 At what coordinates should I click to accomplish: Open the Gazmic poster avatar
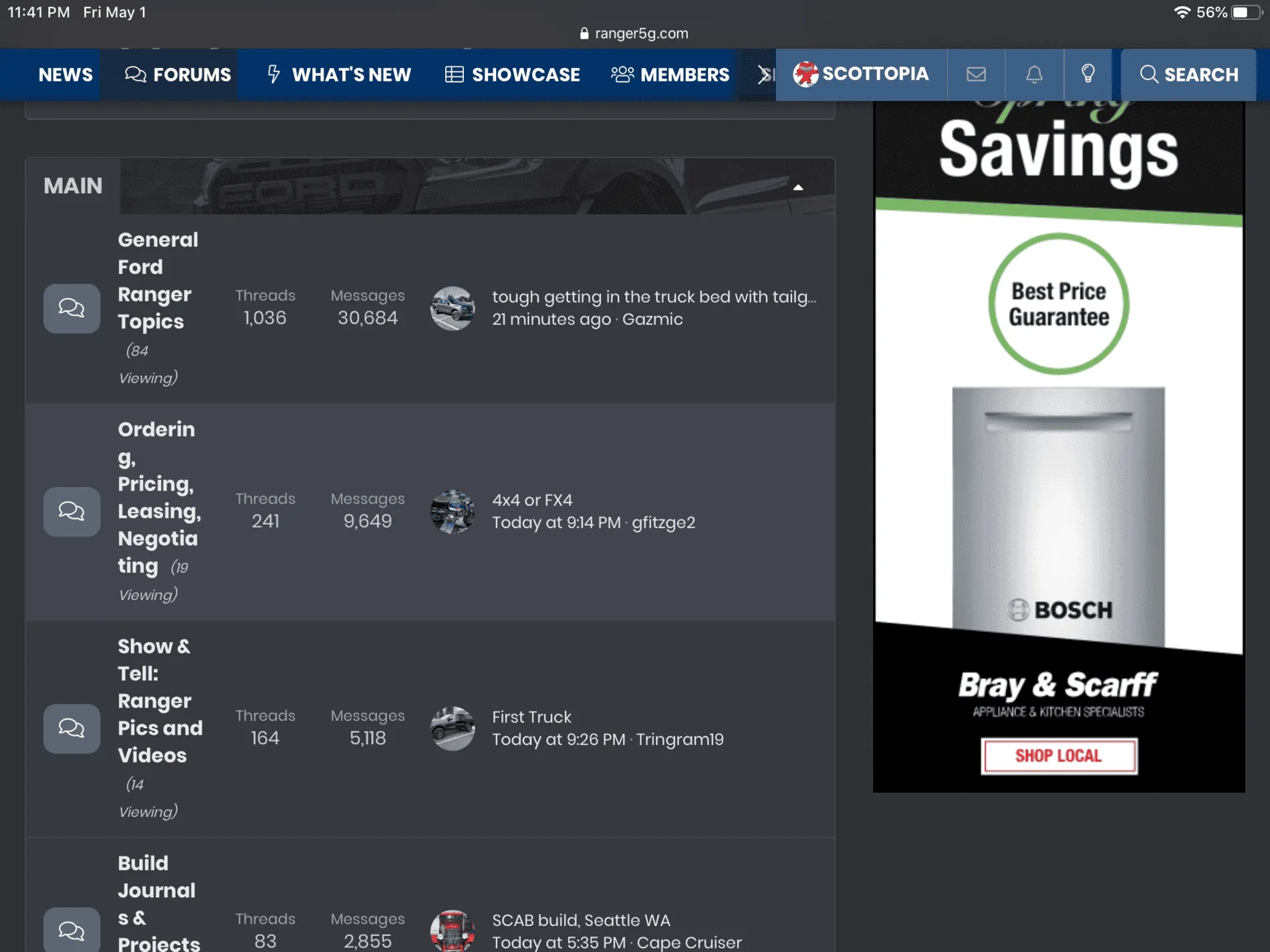(453, 308)
